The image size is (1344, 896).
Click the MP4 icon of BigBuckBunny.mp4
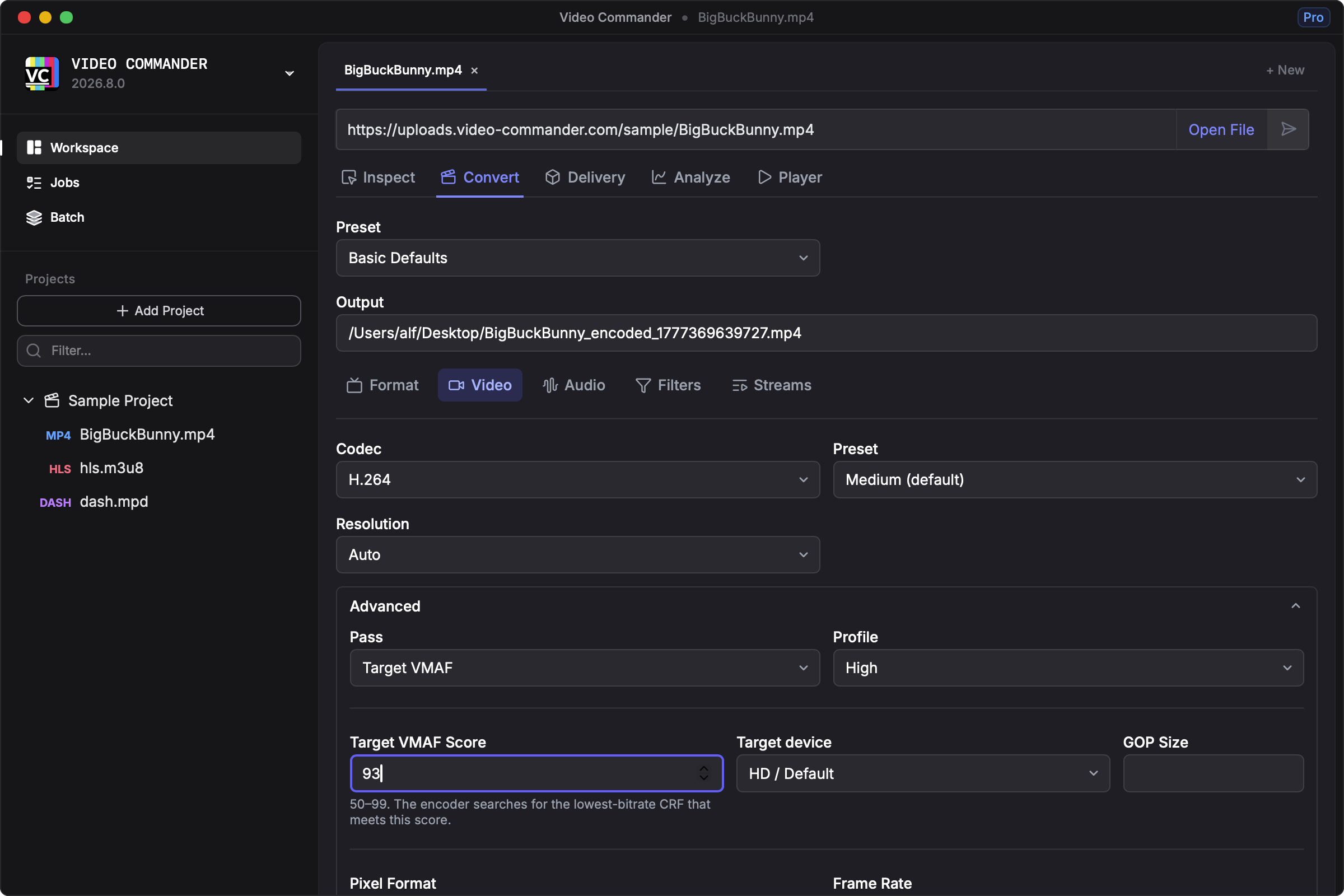pyautogui.click(x=58, y=435)
